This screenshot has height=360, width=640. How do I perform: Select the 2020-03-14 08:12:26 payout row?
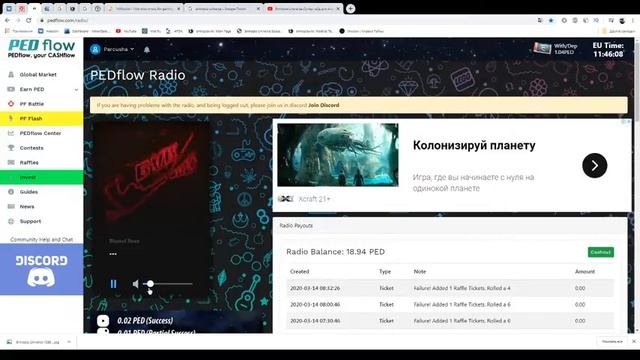[x=450, y=288]
